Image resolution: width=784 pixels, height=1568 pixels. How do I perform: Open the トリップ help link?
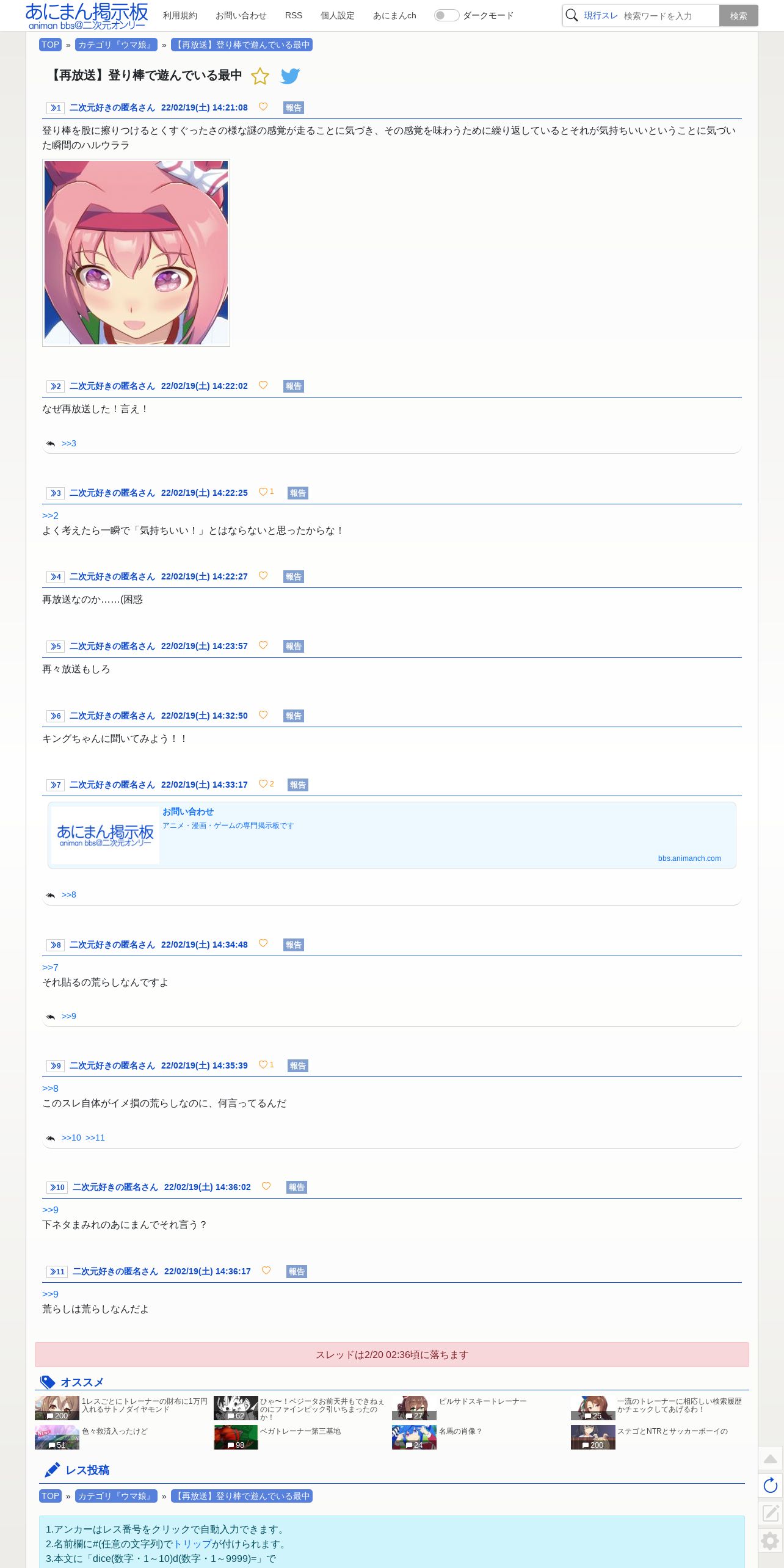coord(192,1544)
